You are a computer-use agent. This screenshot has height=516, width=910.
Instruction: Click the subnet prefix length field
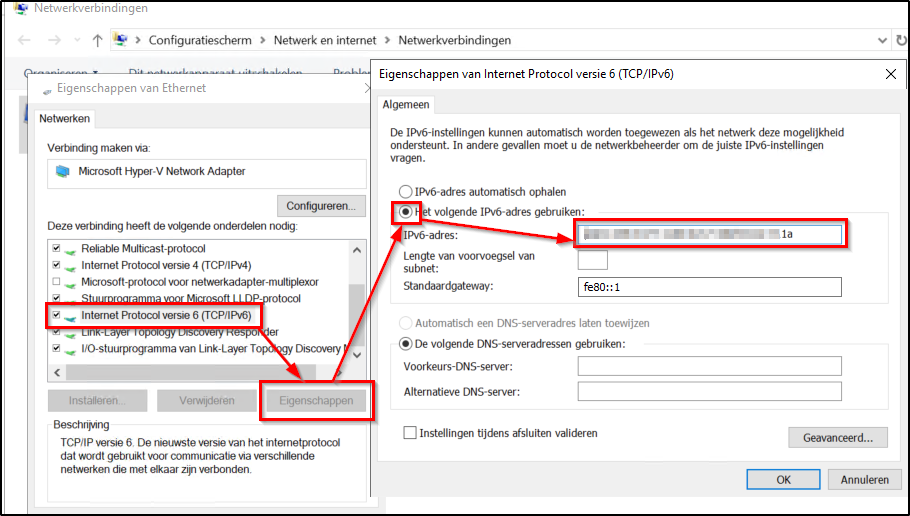pos(593,260)
